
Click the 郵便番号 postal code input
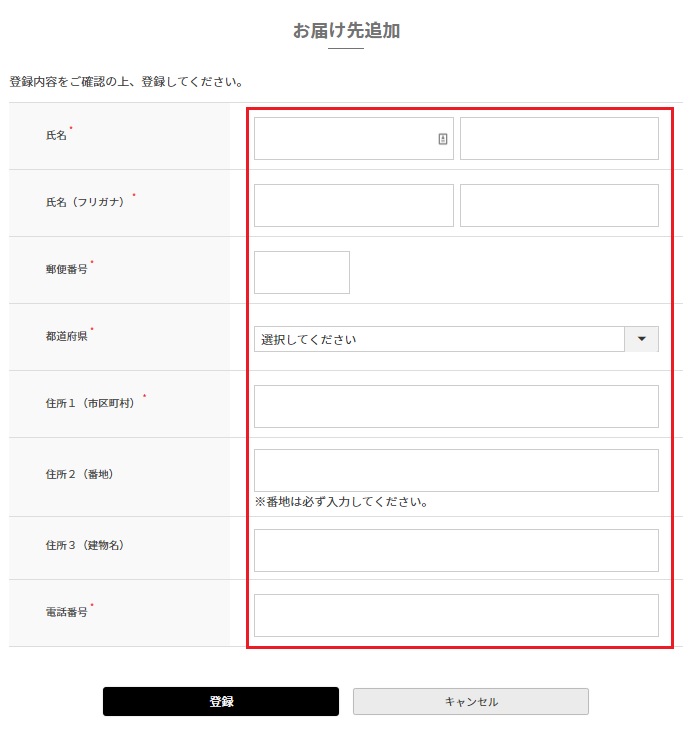pos(302,272)
